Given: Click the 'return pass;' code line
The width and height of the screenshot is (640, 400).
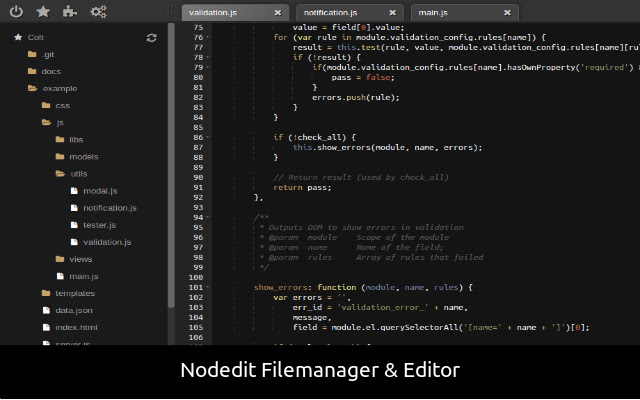Looking at the screenshot, I should pos(302,187).
